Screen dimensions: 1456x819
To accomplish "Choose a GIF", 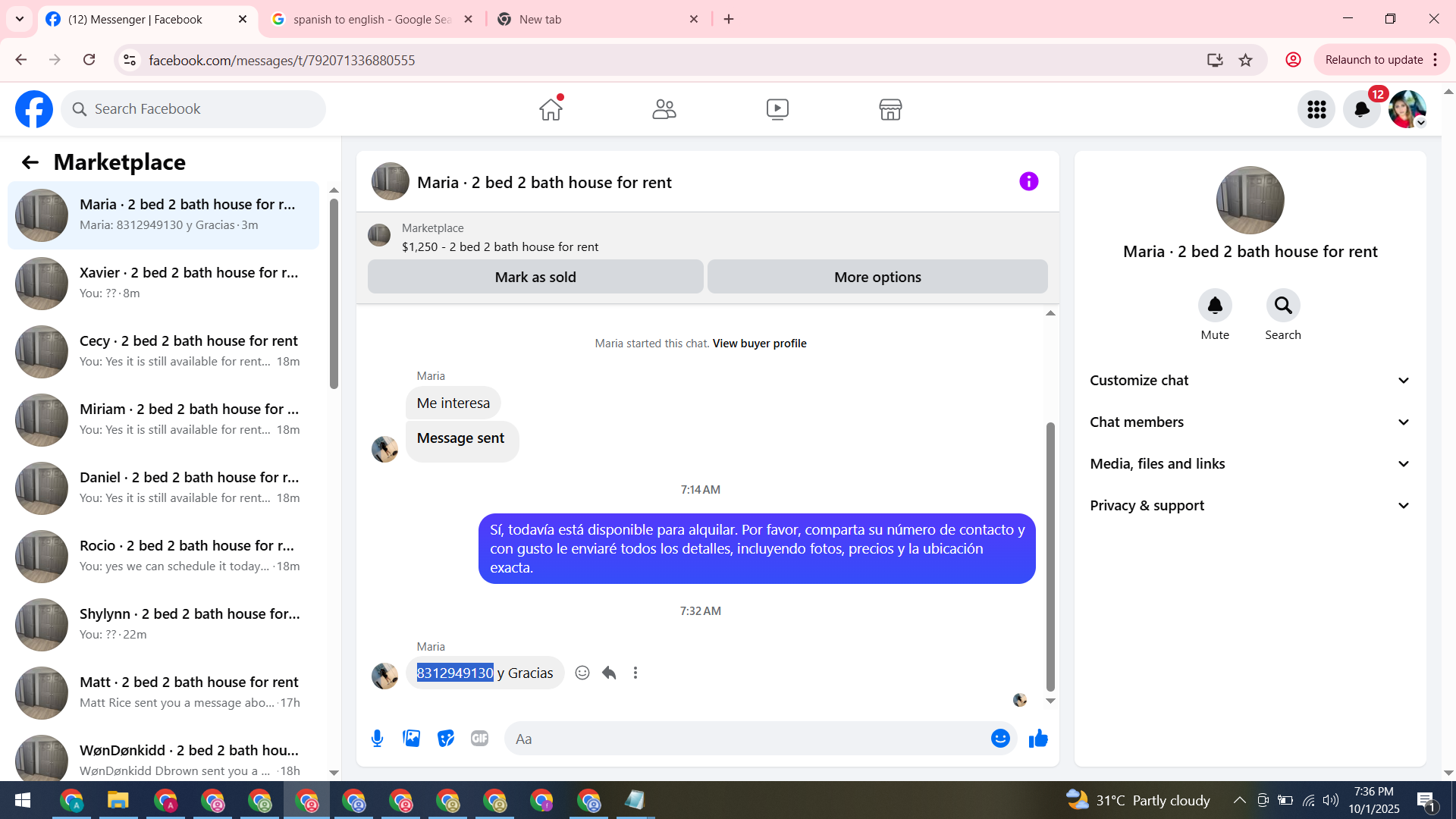I will [x=479, y=739].
